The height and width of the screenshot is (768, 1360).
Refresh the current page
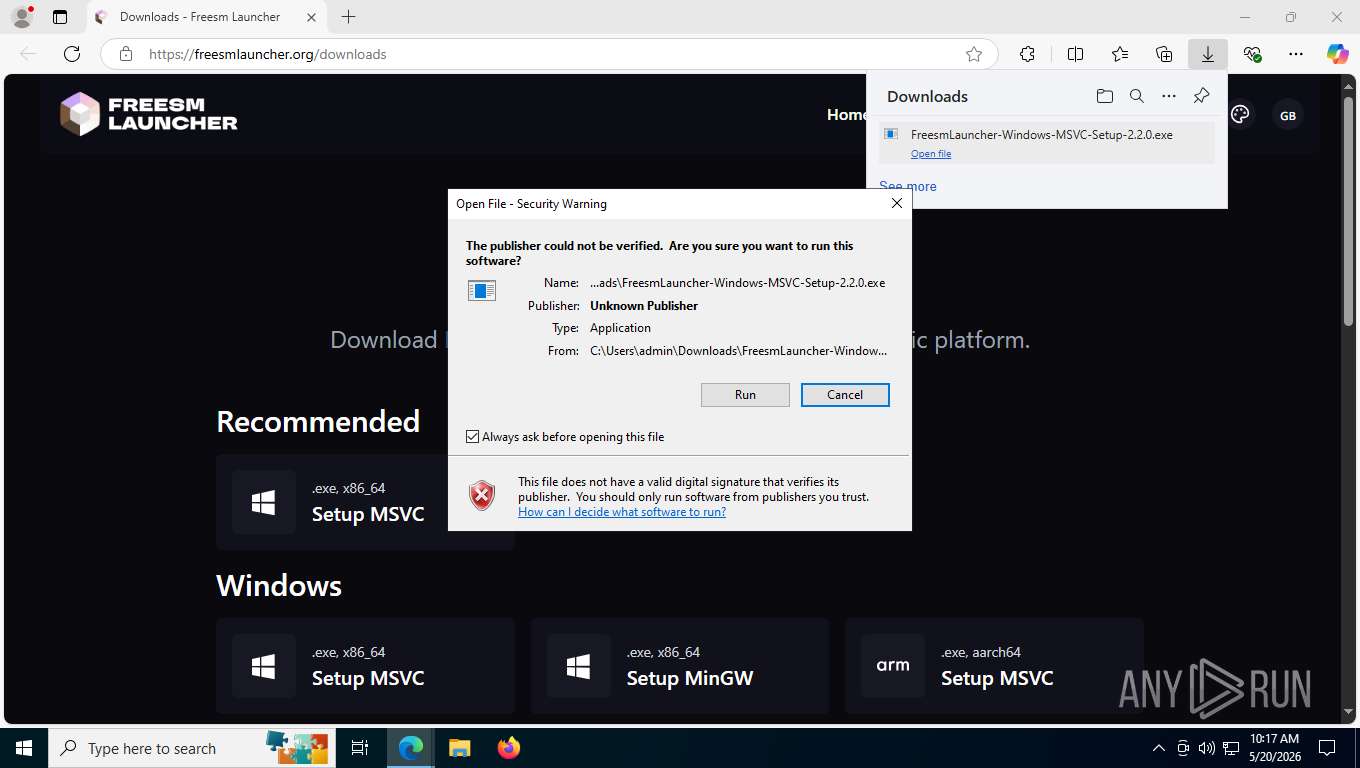[x=72, y=54]
